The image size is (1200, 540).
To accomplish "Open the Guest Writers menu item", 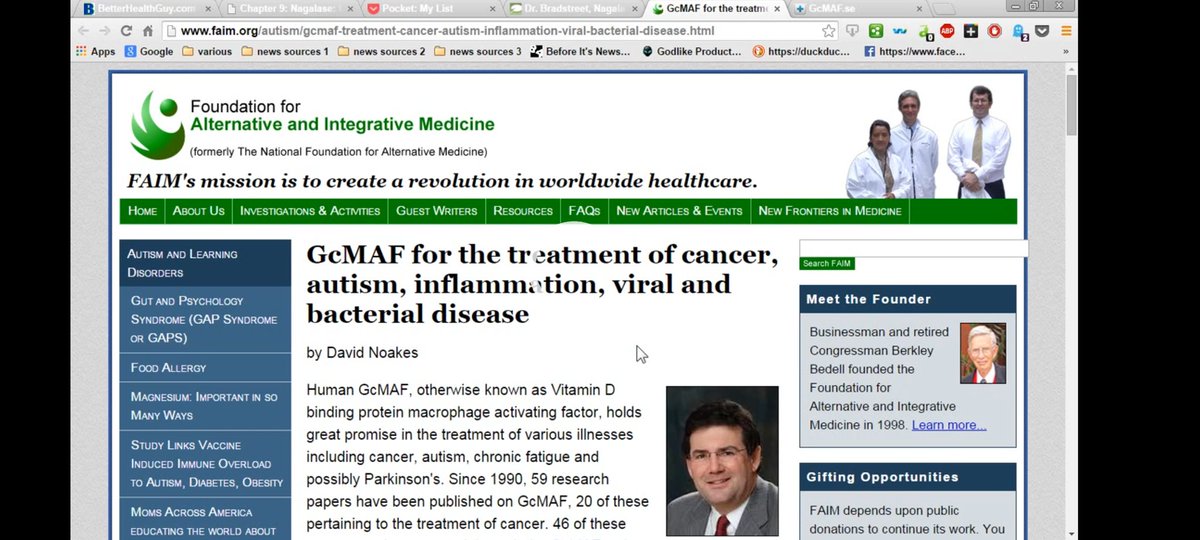I will pos(436,211).
